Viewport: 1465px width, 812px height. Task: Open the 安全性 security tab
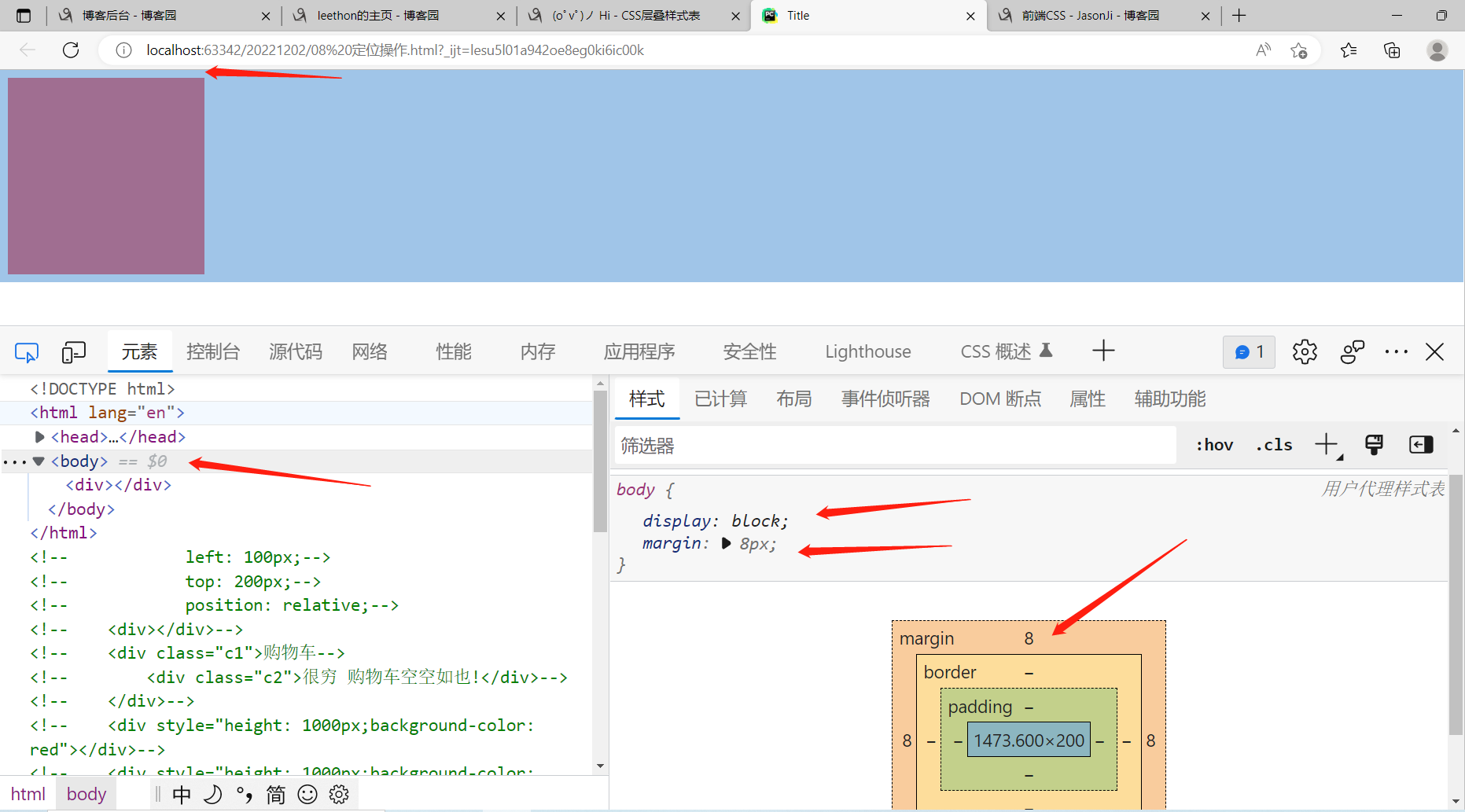(x=750, y=351)
